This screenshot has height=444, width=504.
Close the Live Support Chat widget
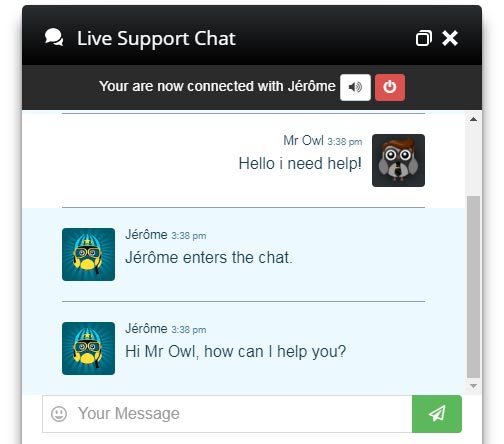coord(450,38)
